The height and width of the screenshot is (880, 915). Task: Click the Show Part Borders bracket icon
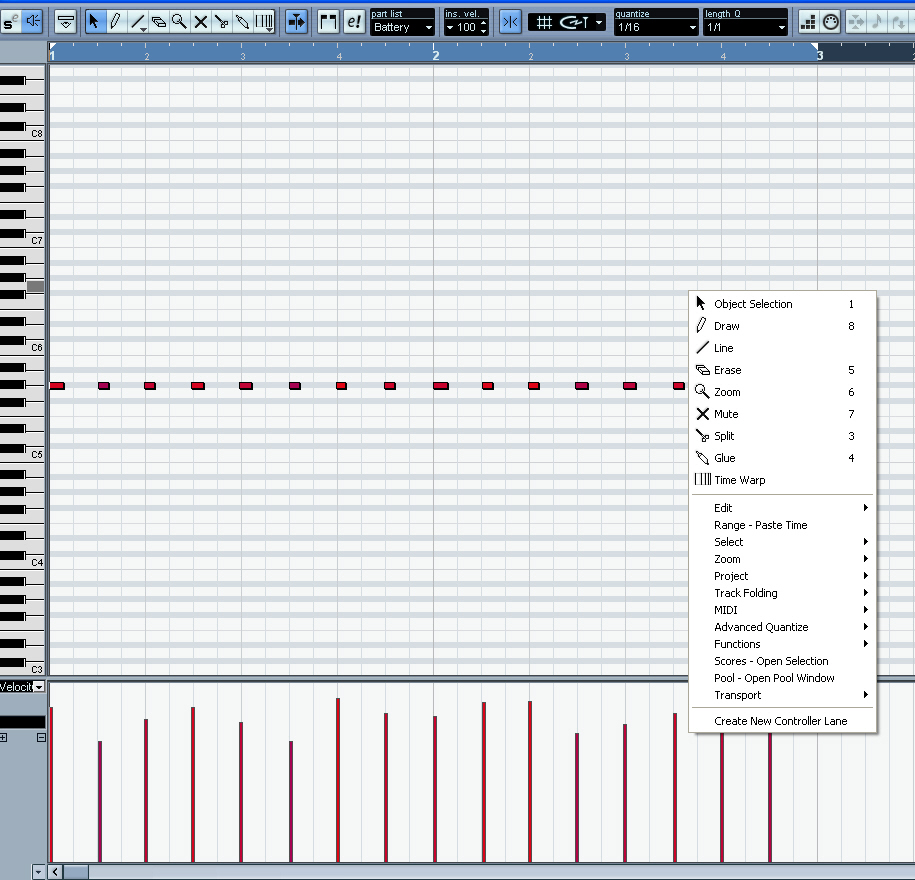[329, 22]
